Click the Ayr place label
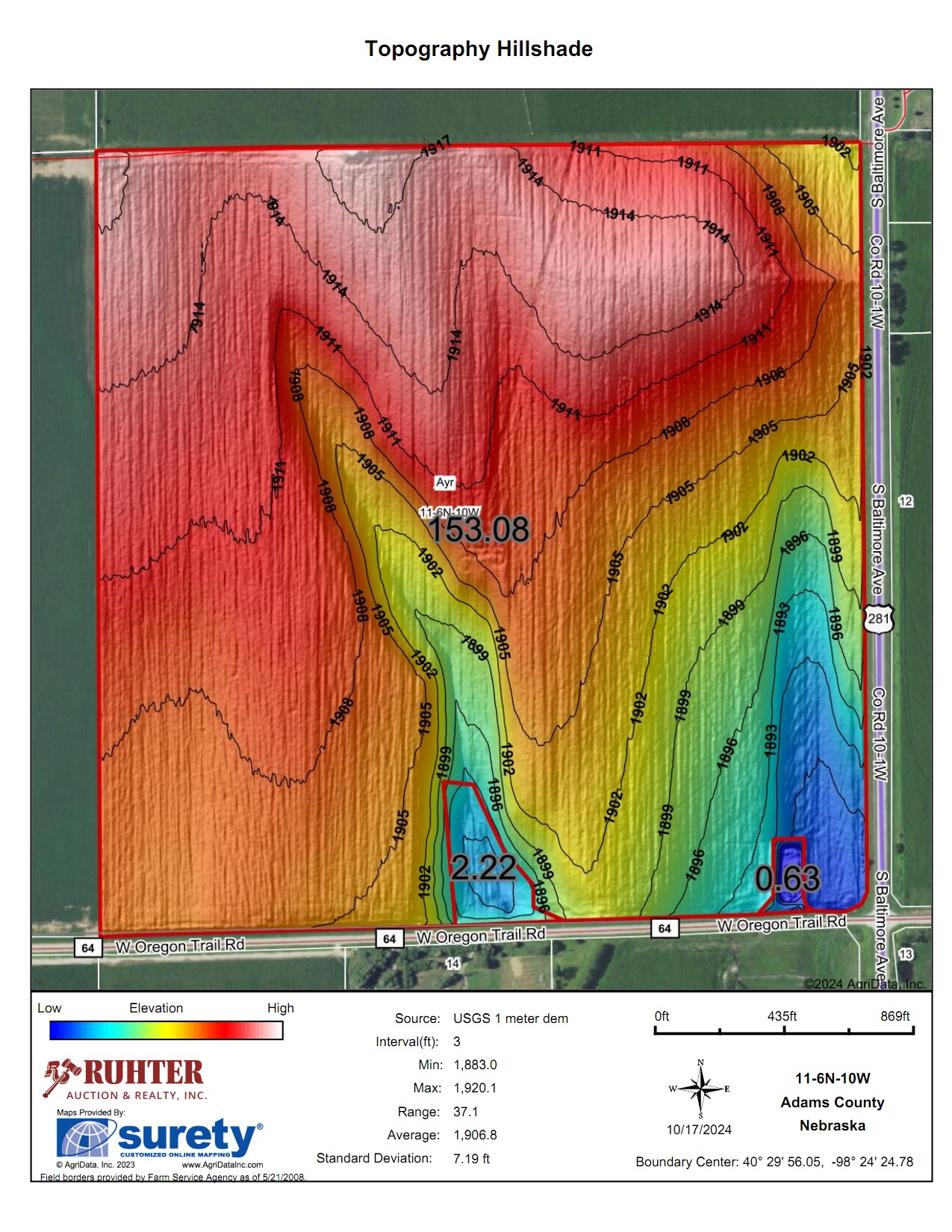 (445, 482)
